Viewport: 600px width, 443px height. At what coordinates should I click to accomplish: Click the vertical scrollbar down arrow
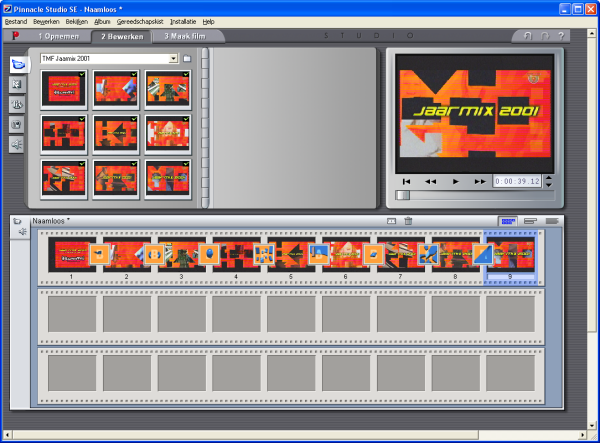pyautogui.click(x=592, y=425)
